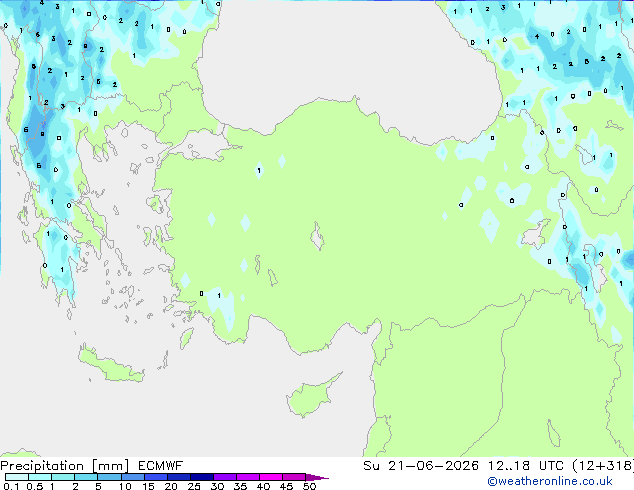Image resolution: width=634 pixels, height=490 pixels.
Task: Click the 30–35 mm purple legend swatch
Action: (224, 477)
